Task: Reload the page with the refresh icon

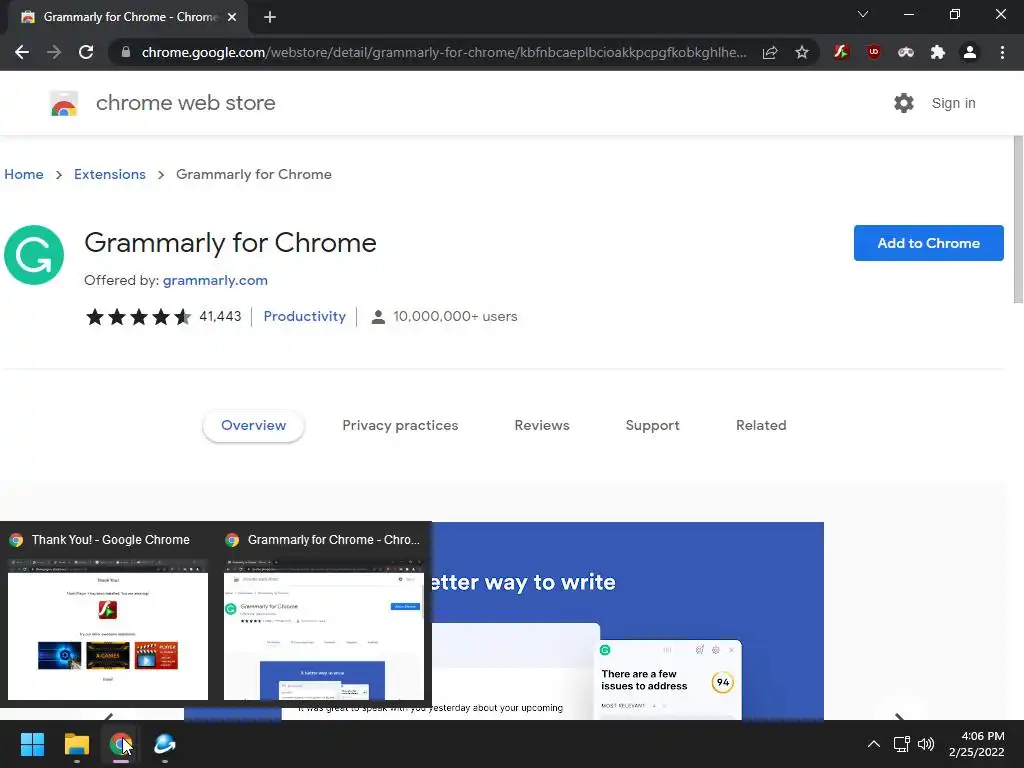Action: (x=86, y=52)
